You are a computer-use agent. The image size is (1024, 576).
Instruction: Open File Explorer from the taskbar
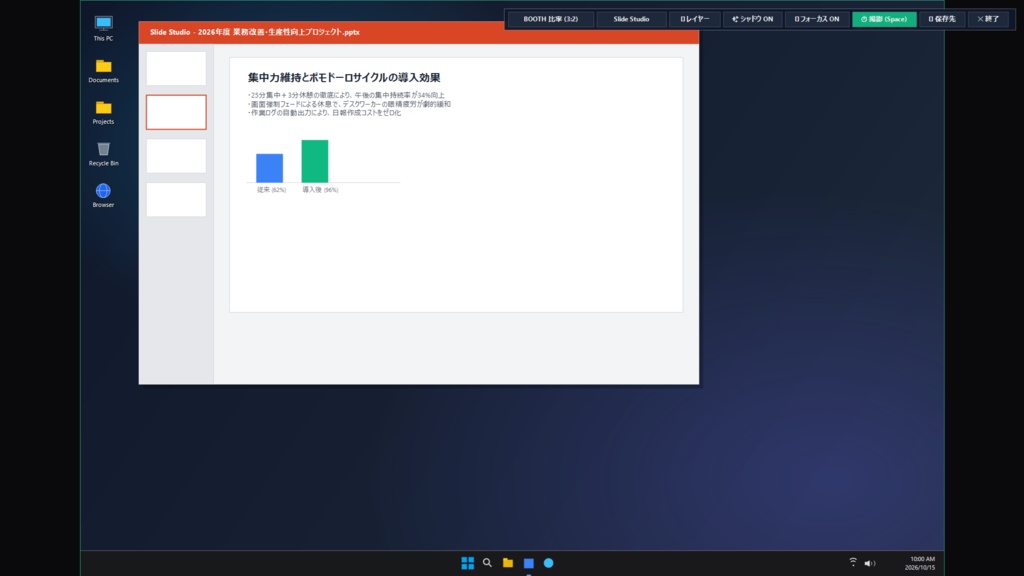tap(508, 562)
